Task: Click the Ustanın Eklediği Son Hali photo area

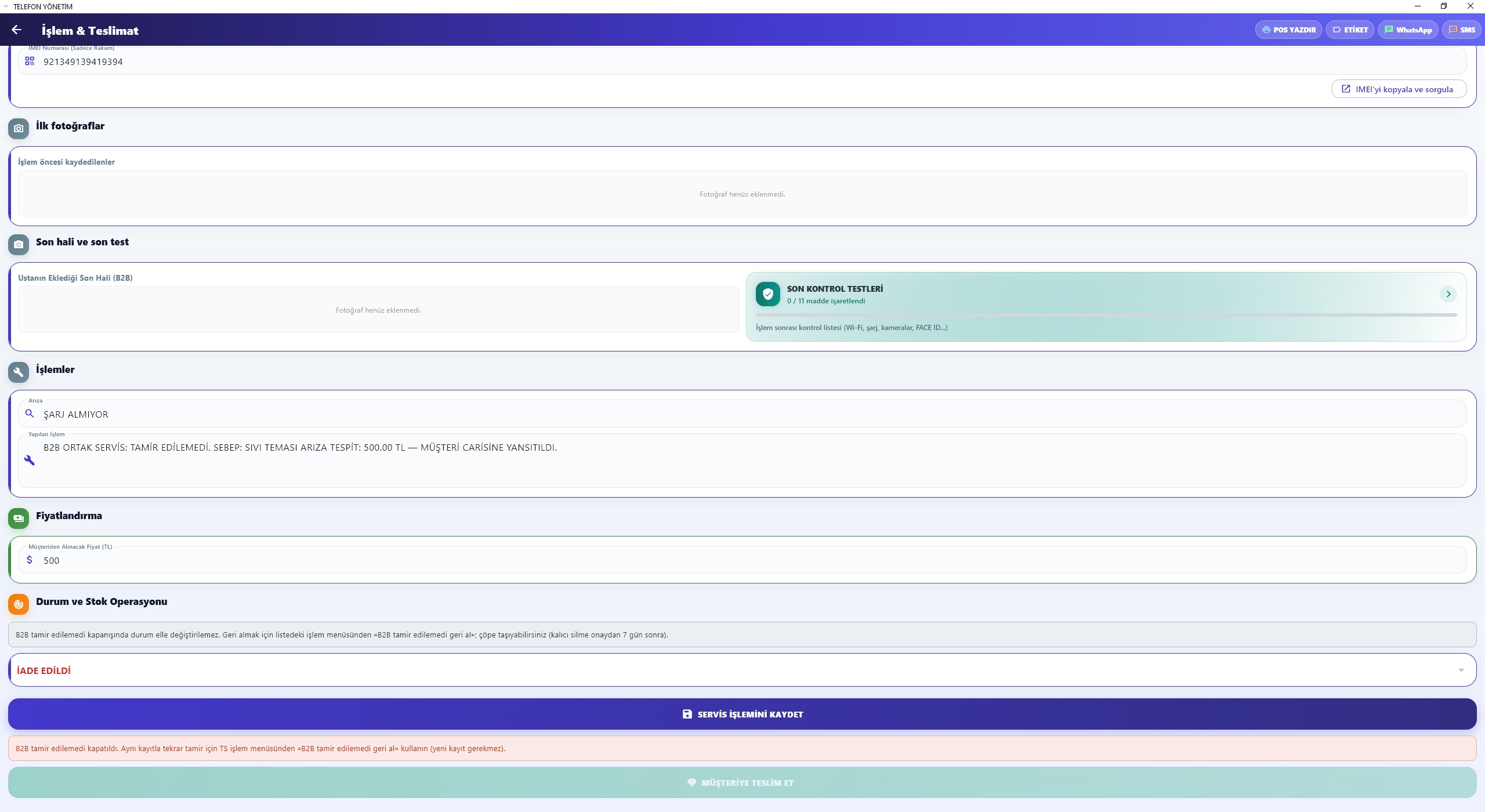Action: tap(378, 309)
